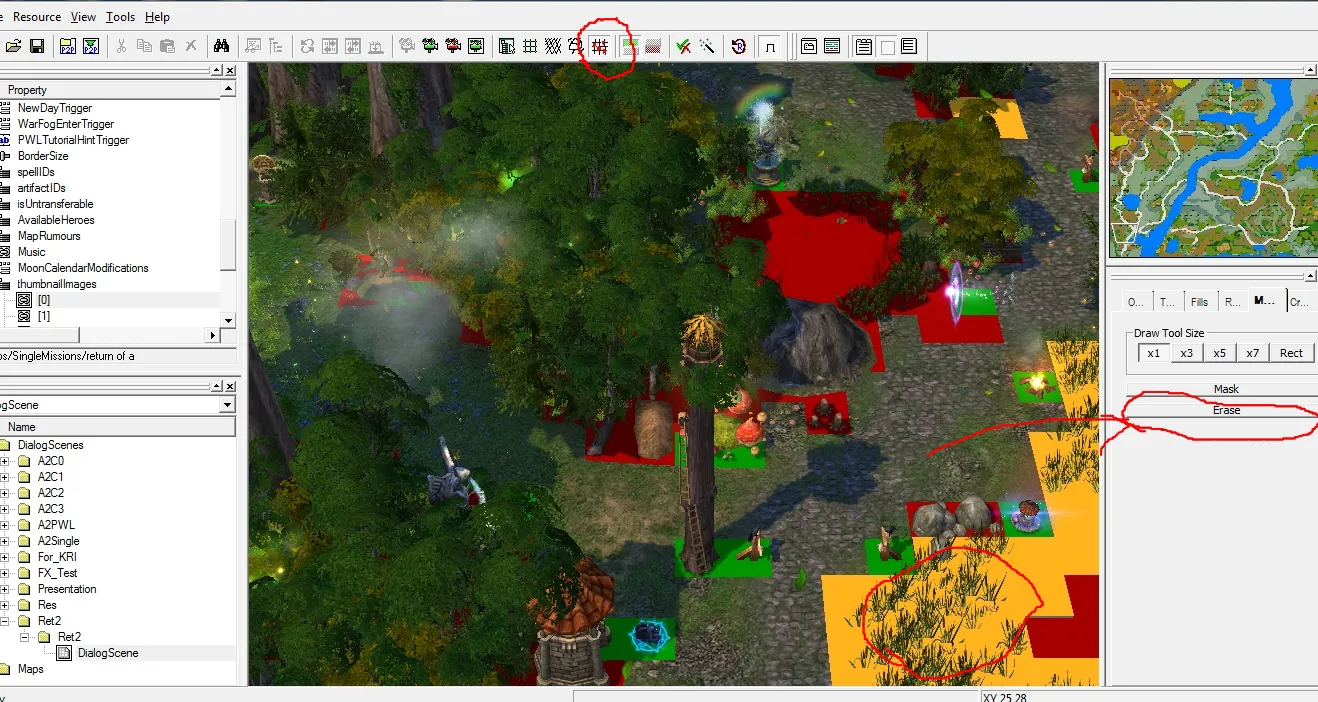Click the diagonal hatch grid icon
The width and height of the screenshot is (1318, 702).
point(552,46)
